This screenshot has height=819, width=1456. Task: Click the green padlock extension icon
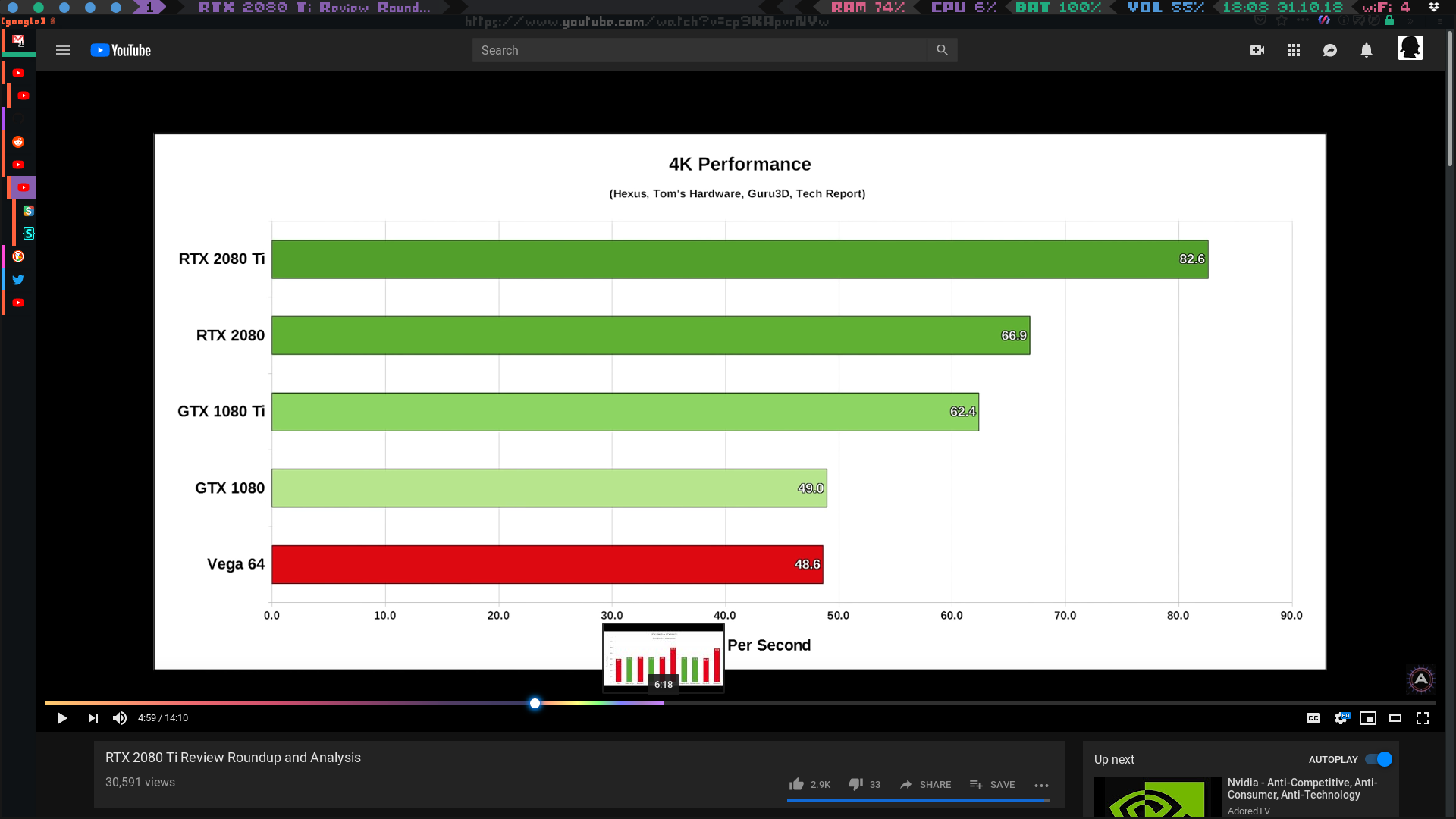point(1389,20)
